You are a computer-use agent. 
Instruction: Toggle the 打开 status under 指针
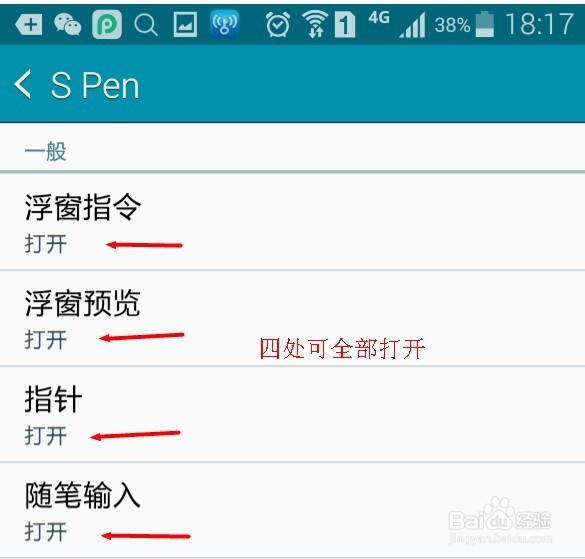coord(46,436)
